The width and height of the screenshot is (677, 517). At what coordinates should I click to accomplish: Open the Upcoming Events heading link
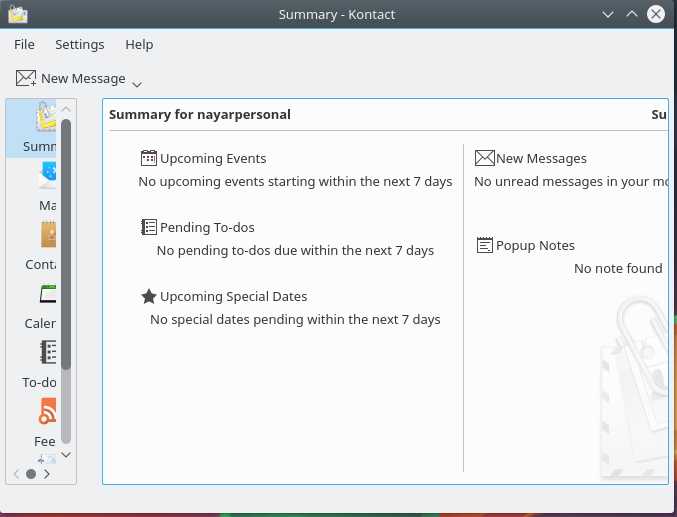coord(213,159)
